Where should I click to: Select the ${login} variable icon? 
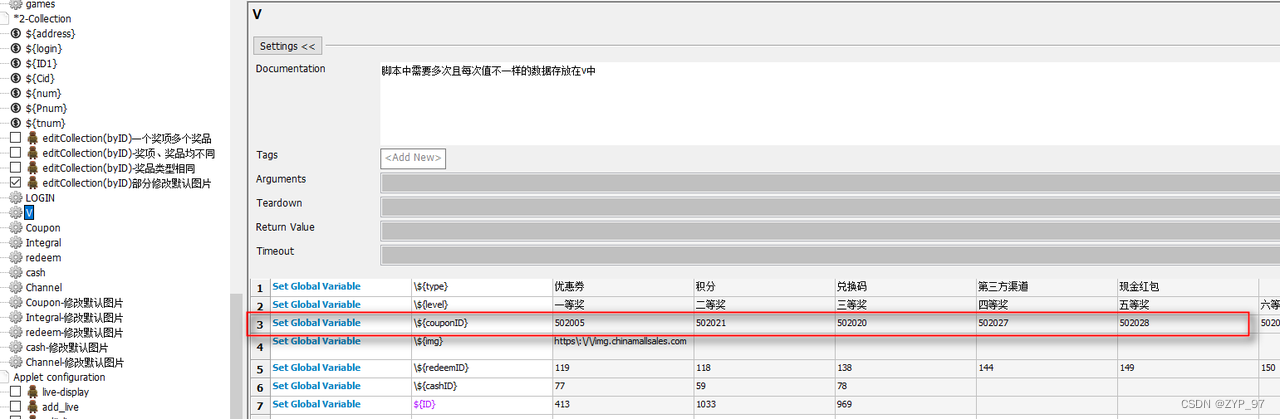click(16, 48)
